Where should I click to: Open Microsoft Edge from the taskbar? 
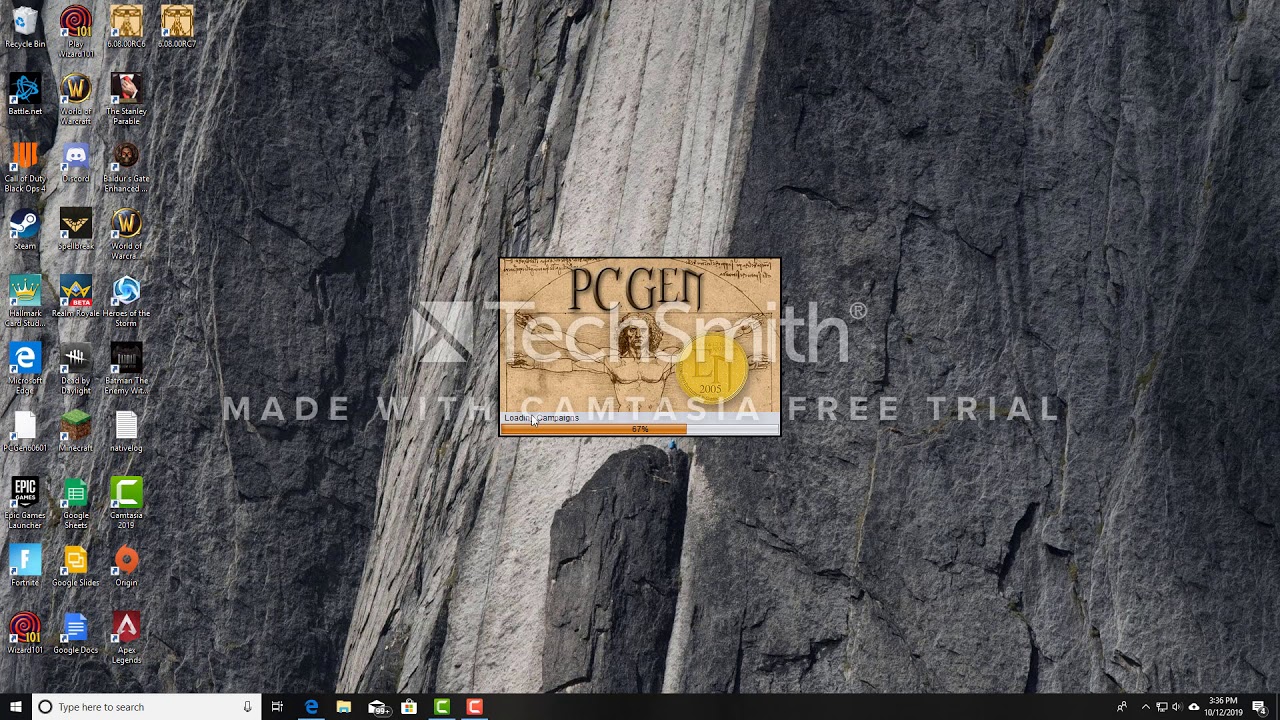(311, 707)
